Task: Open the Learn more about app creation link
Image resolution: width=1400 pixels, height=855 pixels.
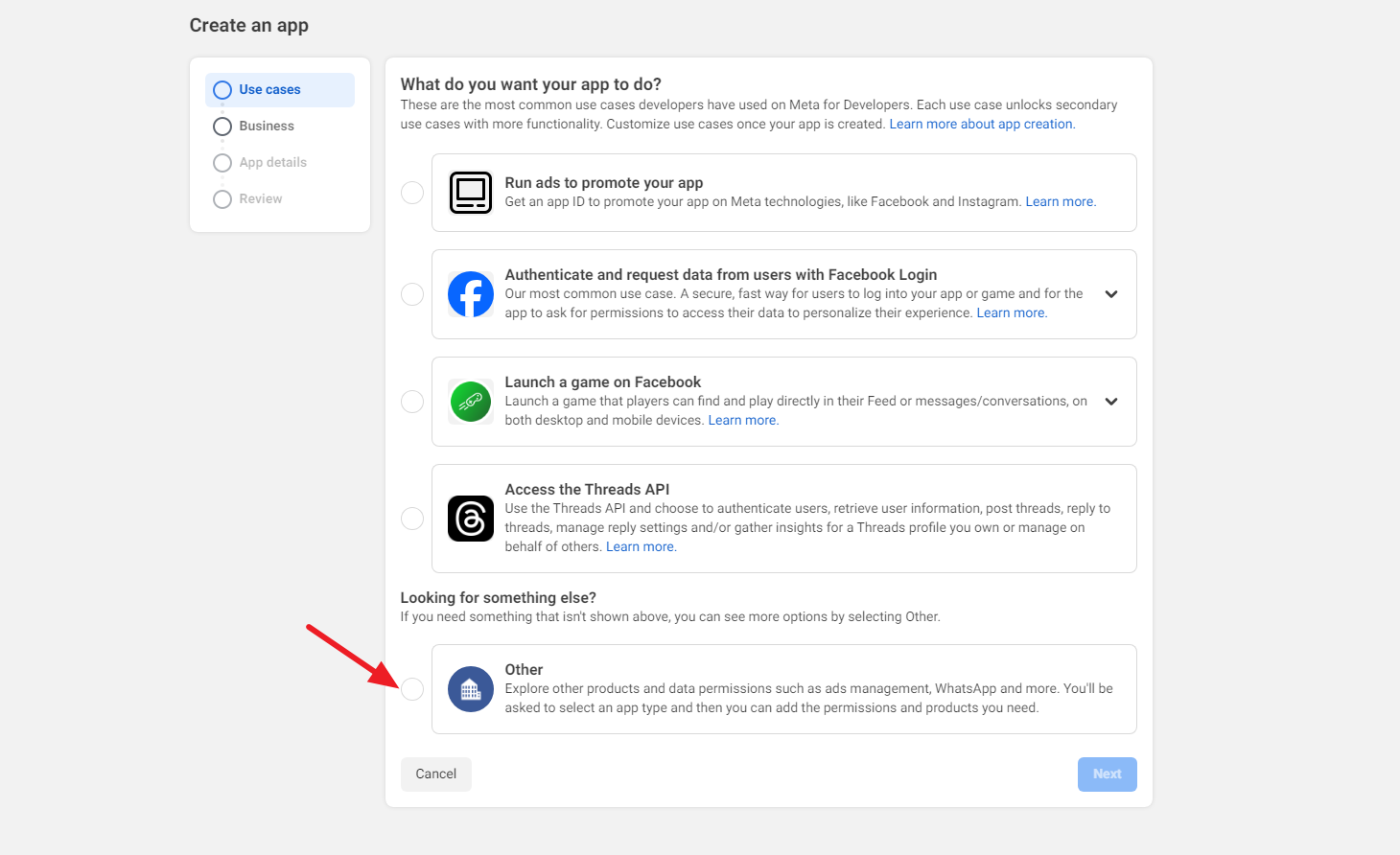Action: click(x=980, y=124)
